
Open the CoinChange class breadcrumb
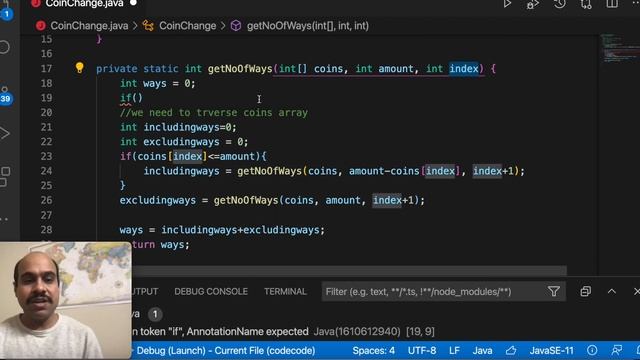tap(187, 26)
